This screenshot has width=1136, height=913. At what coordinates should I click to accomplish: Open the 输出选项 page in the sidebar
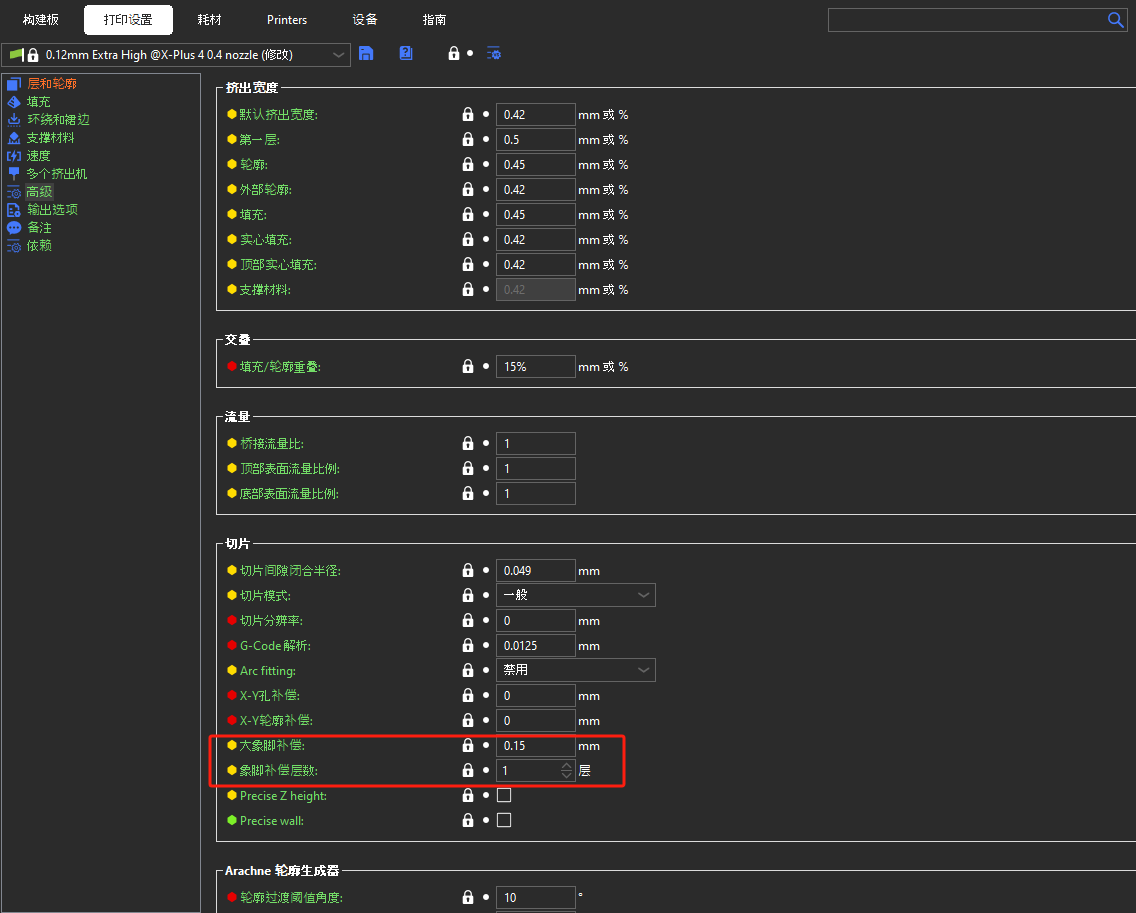click(52, 209)
